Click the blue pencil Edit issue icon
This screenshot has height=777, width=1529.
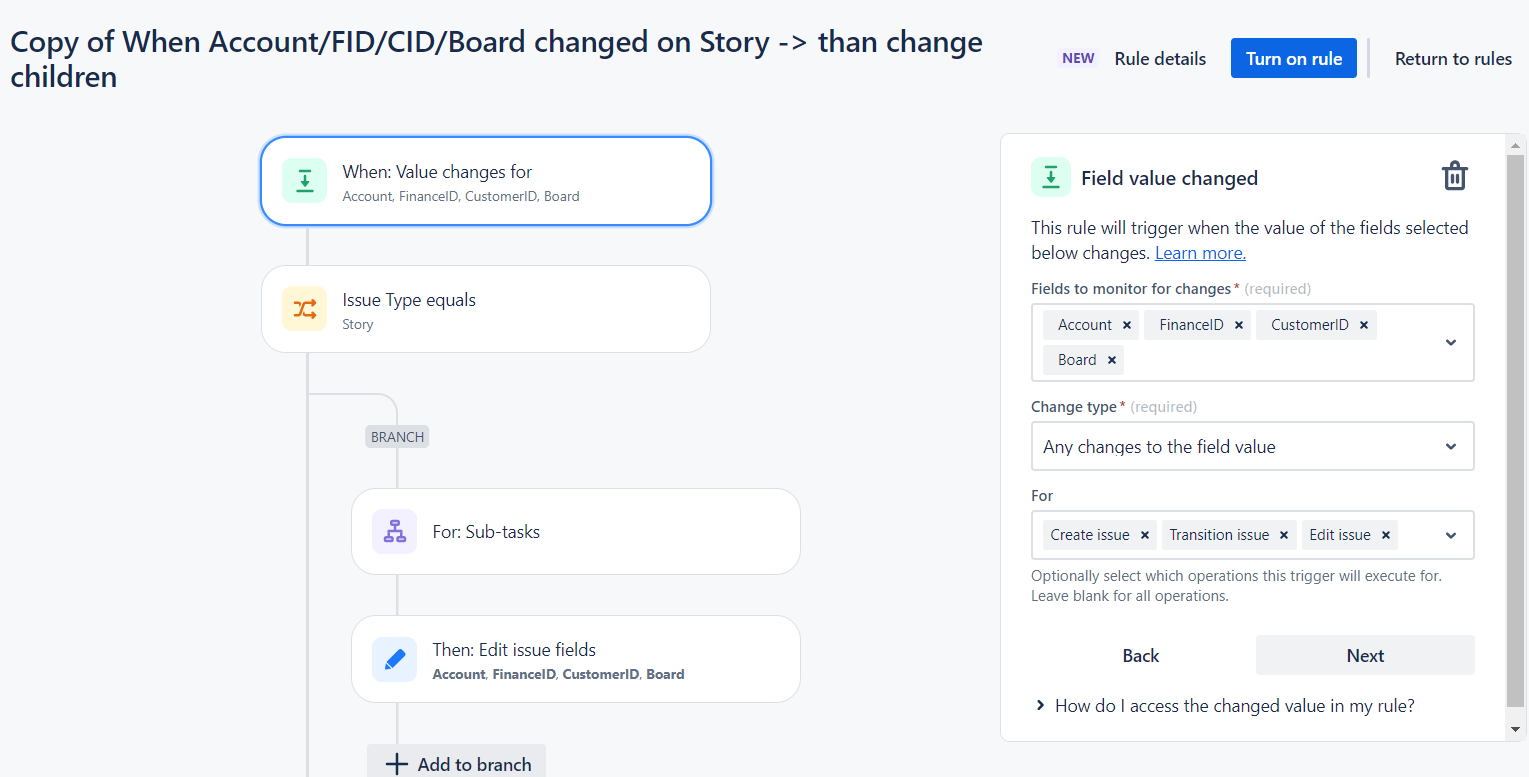click(x=394, y=659)
